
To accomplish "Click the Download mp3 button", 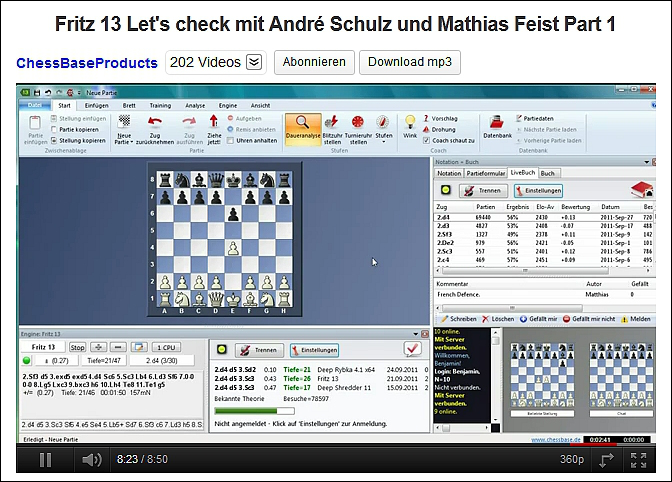I will click(410, 62).
